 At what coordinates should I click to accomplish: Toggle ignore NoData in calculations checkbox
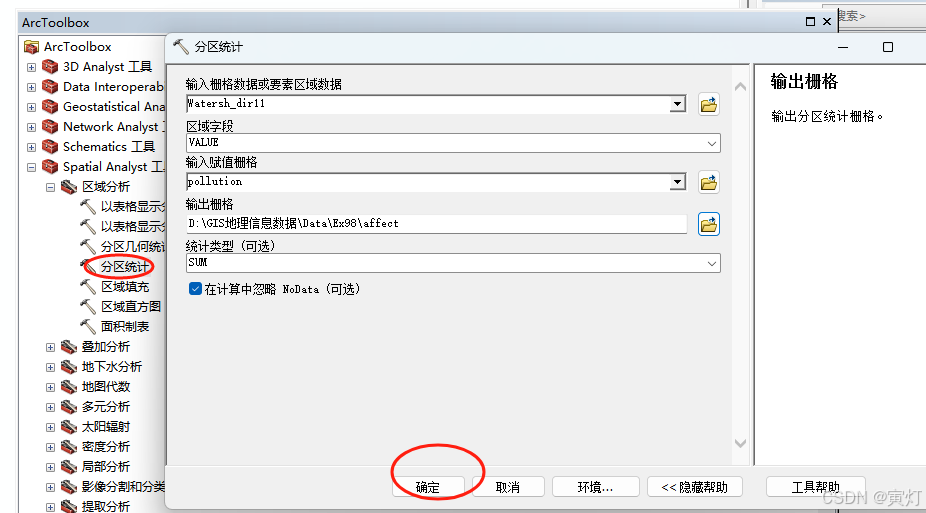195,289
